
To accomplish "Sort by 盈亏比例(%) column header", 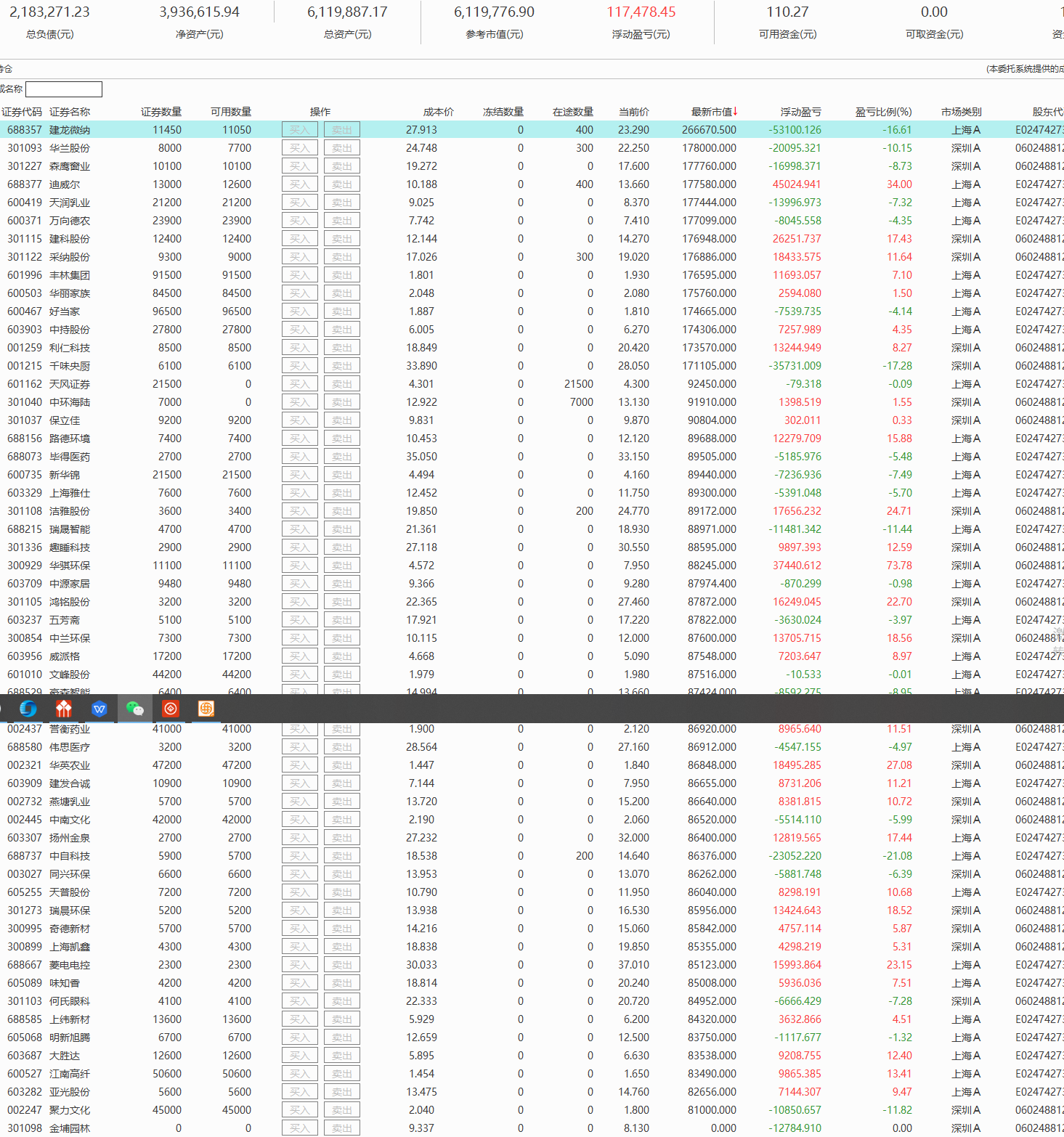I will pyautogui.click(x=882, y=112).
